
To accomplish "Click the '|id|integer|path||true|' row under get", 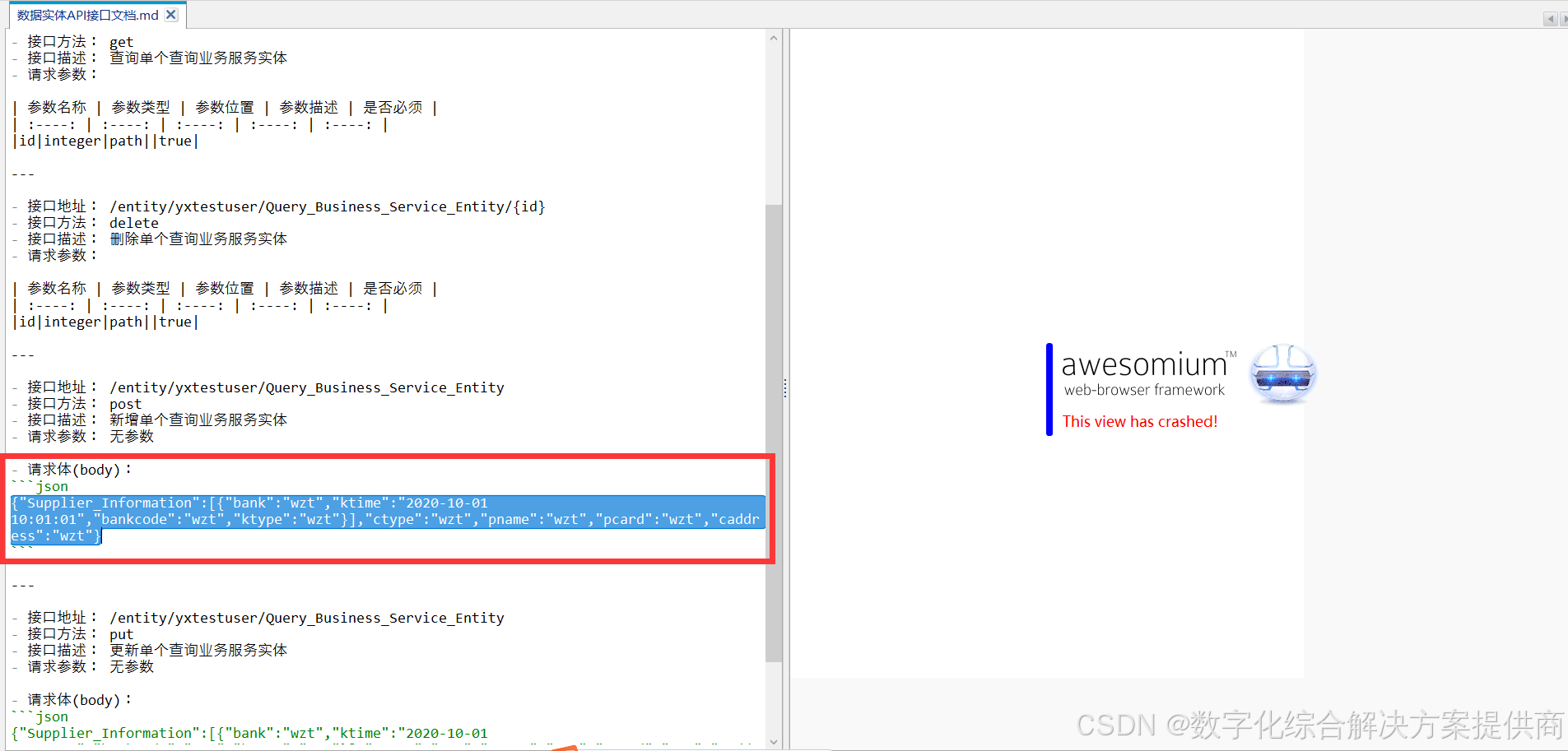I will [105, 141].
